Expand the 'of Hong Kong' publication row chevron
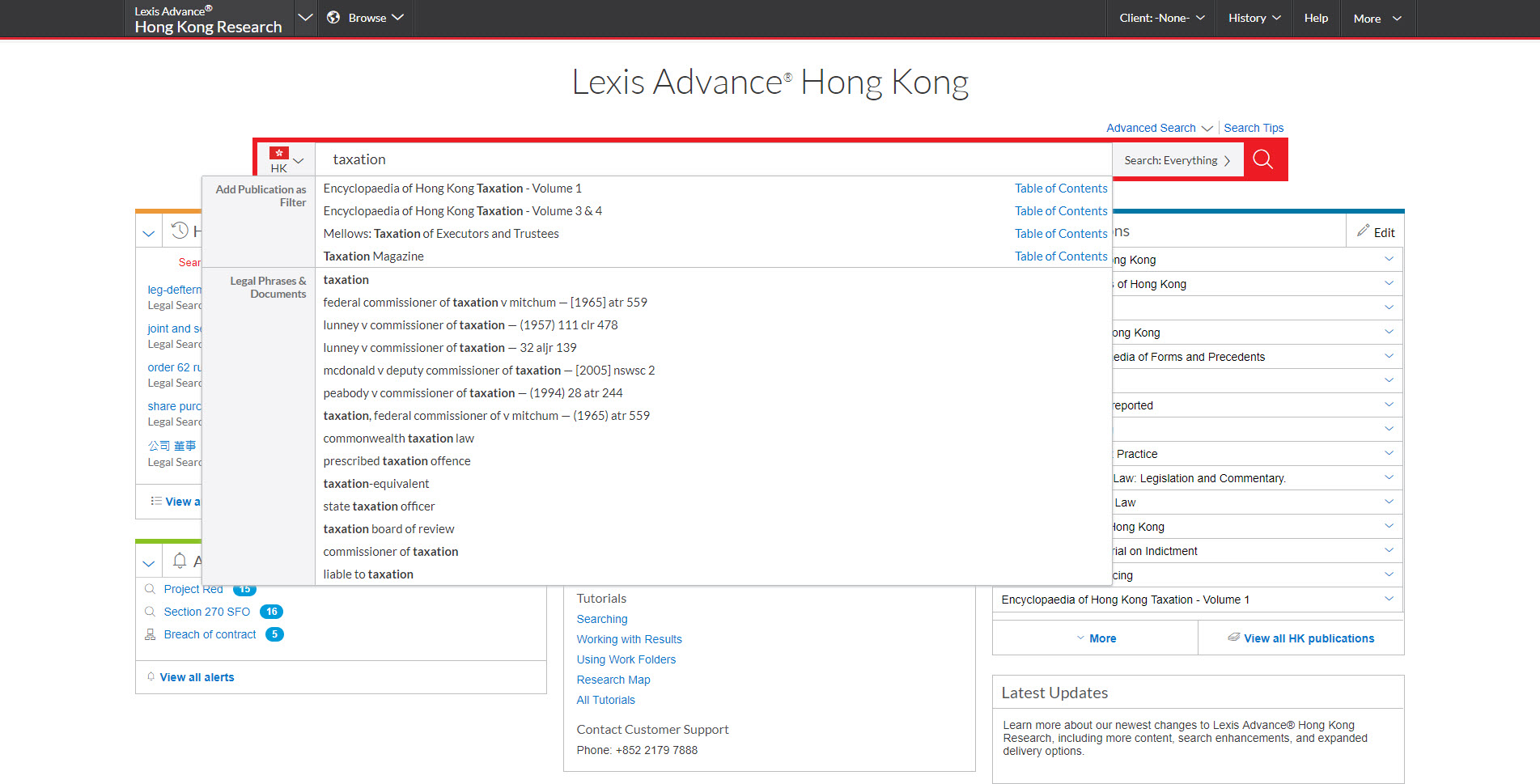 pyautogui.click(x=1389, y=283)
